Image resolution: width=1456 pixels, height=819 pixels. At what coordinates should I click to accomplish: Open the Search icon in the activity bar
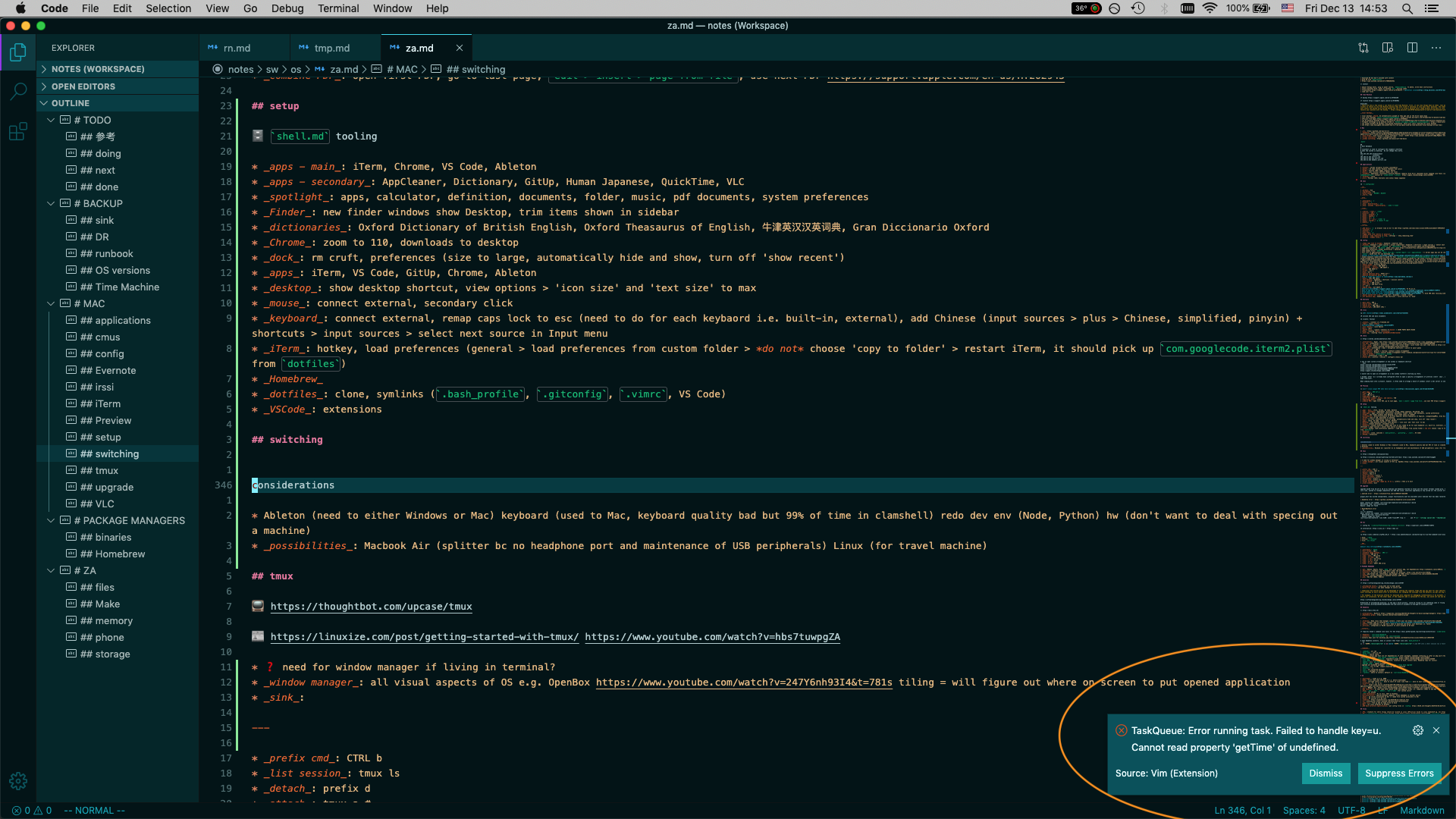17,91
